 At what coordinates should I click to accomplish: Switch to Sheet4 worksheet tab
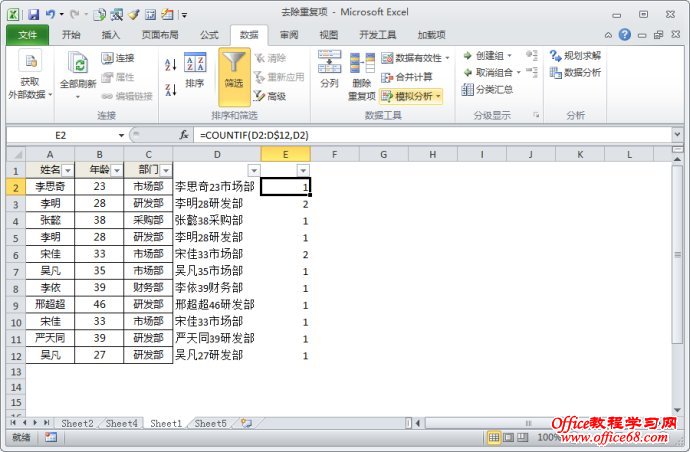click(x=121, y=423)
